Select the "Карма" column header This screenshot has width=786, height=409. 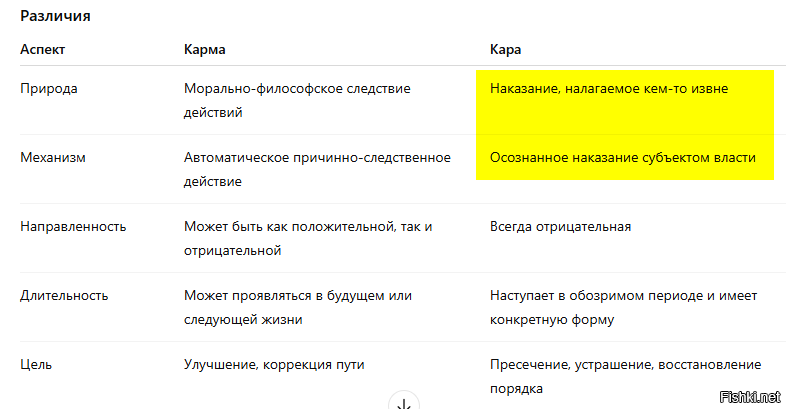pyautogui.click(x=204, y=49)
